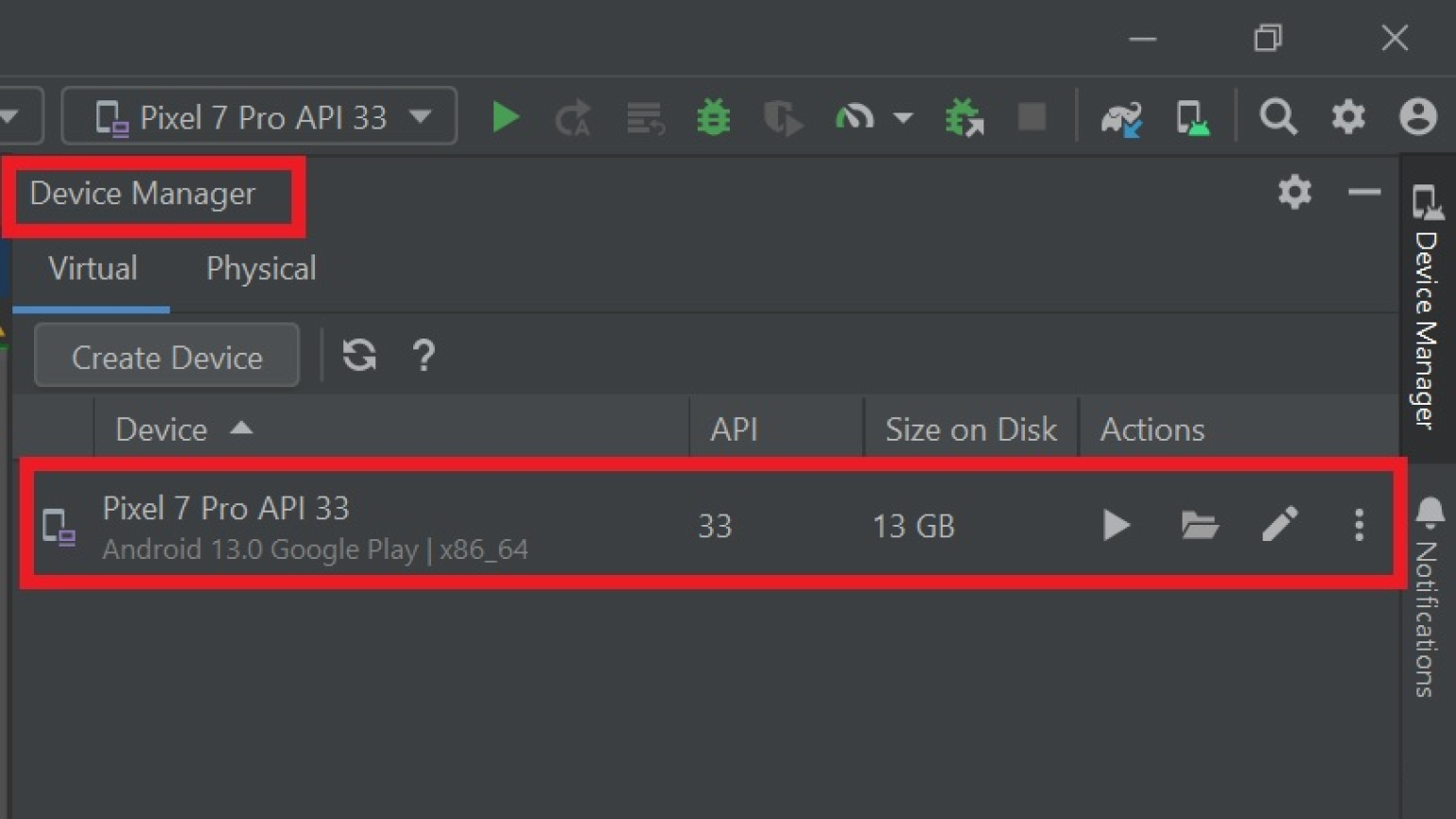1456x819 pixels.
Task: Click the Create Device button
Action: 167,357
